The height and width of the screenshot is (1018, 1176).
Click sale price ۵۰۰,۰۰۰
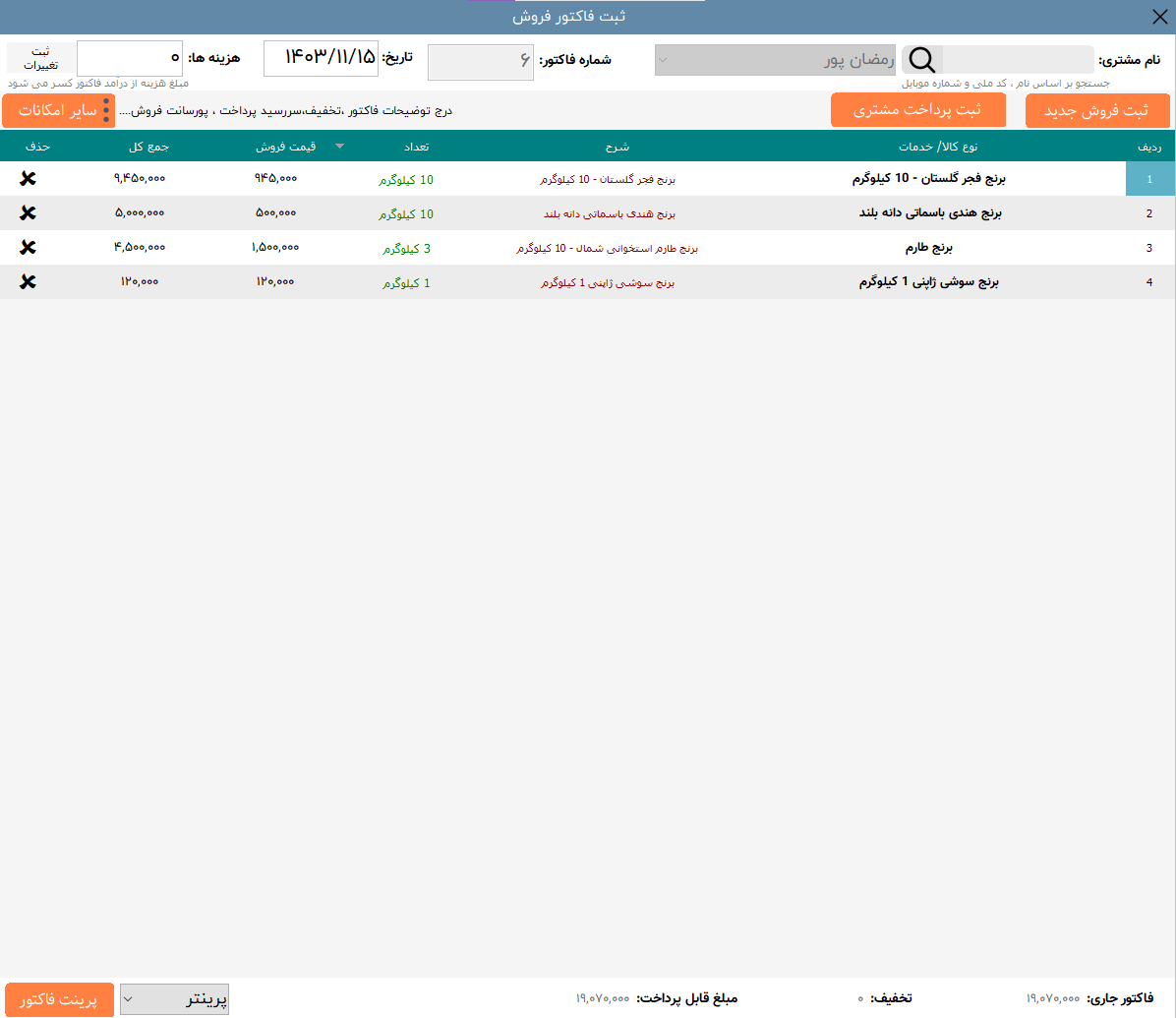pyautogui.click(x=276, y=213)
